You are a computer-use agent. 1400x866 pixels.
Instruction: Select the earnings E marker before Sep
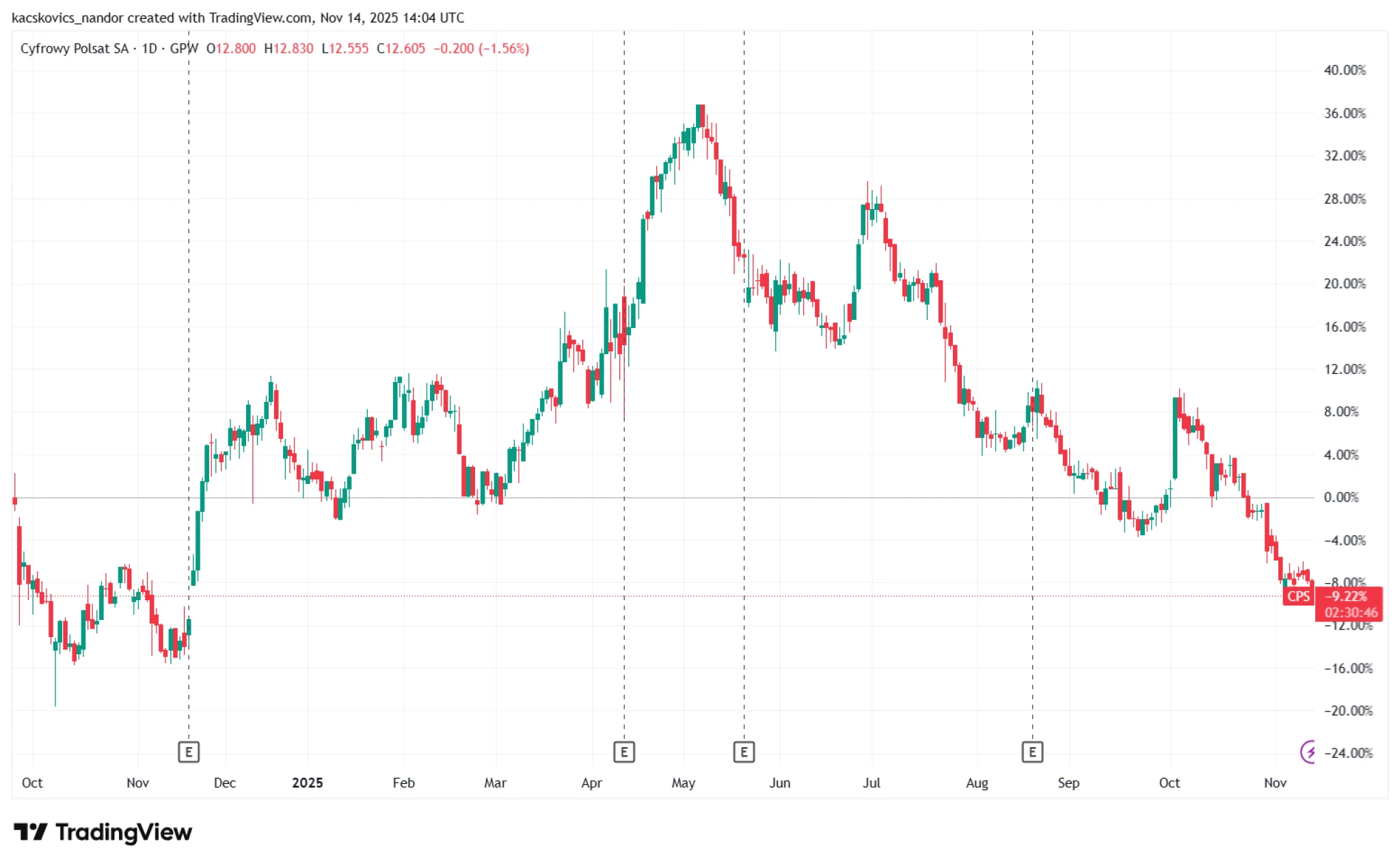(1032, 753)
